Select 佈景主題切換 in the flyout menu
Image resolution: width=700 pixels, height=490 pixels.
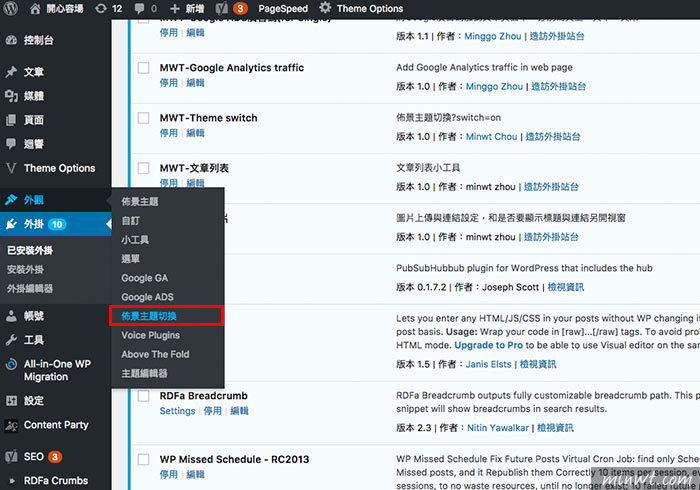[x=149, y=316]
